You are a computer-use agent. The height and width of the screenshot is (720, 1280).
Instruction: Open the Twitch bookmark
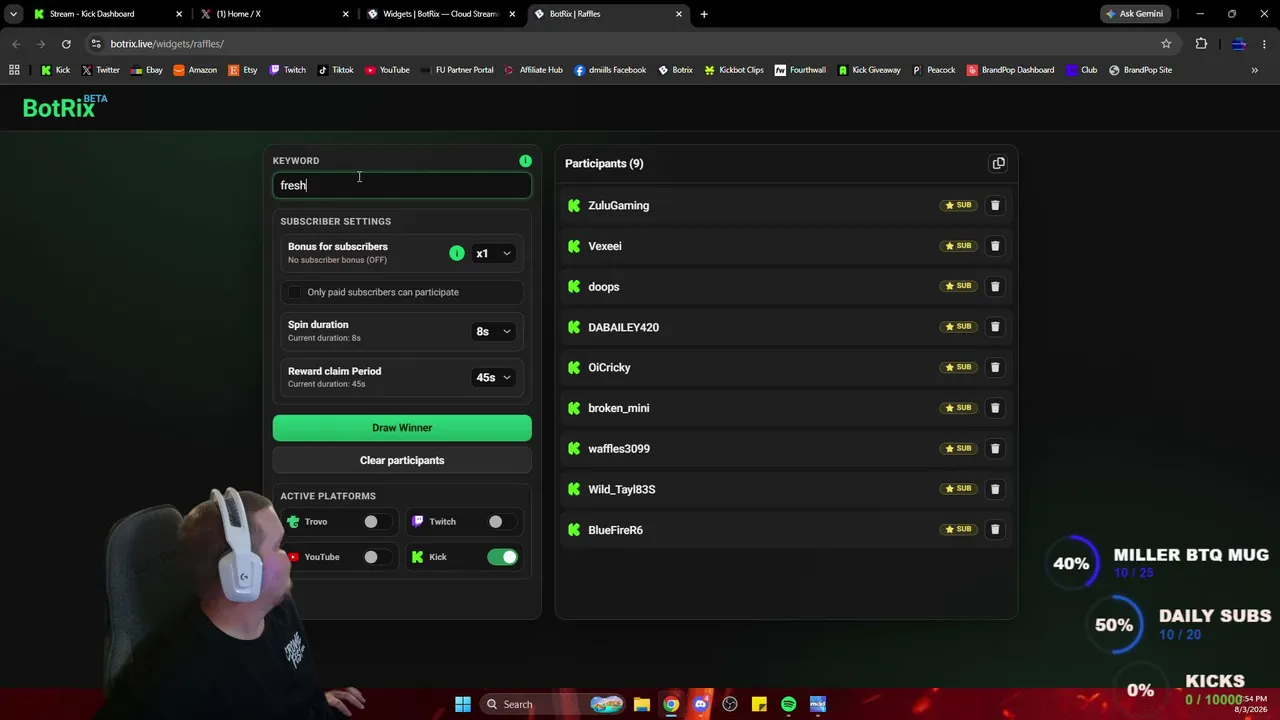click(x=287, y=70)
